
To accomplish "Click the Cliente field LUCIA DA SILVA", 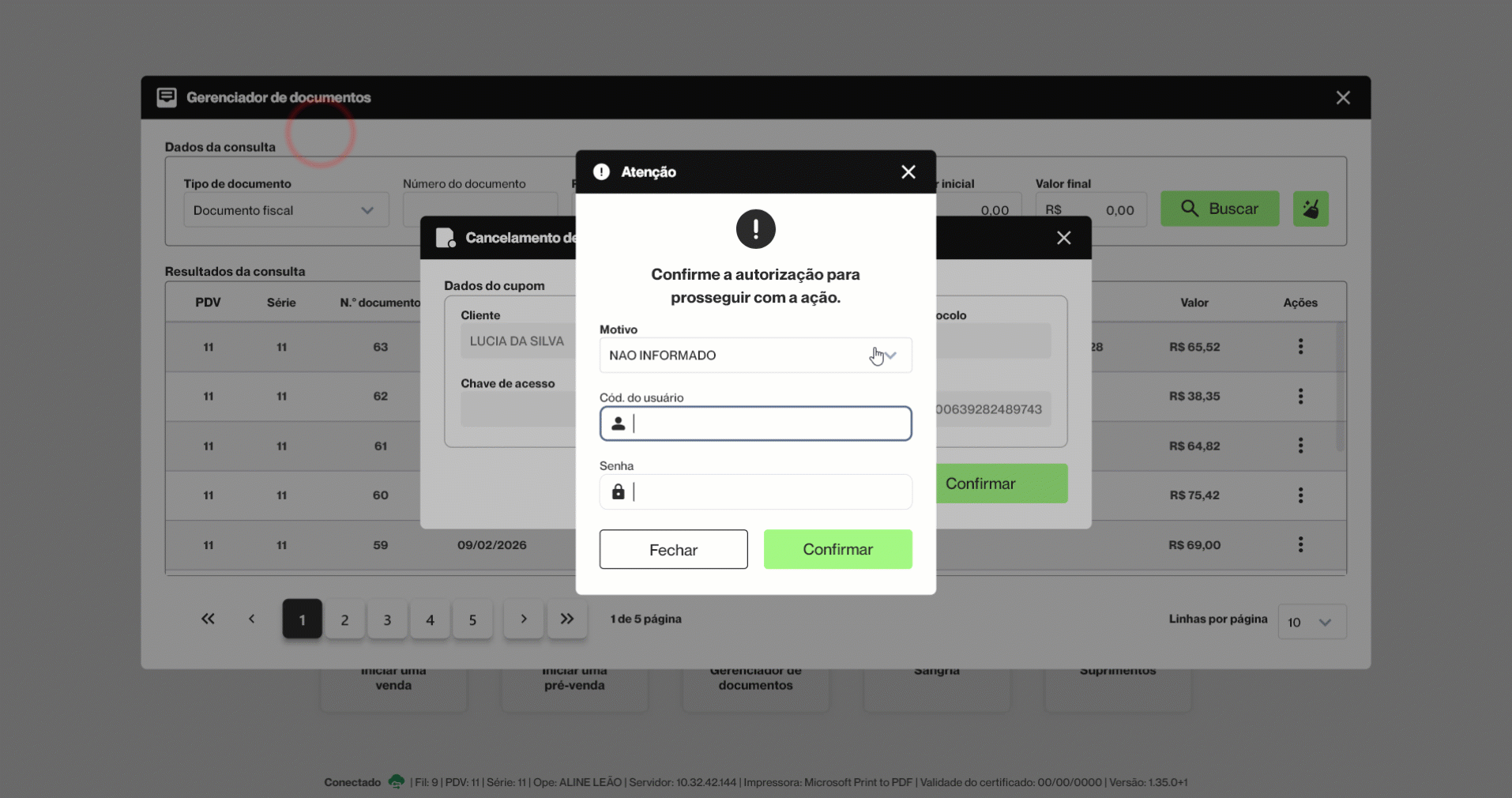I will click(x=518, y=341).
